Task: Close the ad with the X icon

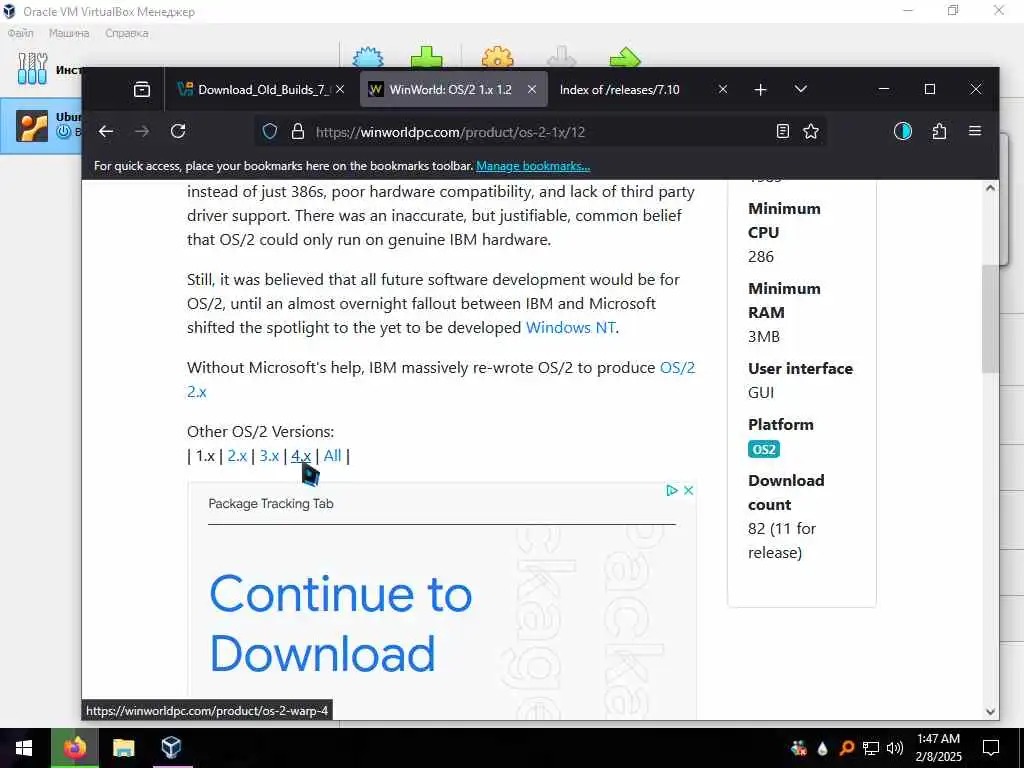Action: pyautogui.click(x=688, y=490)
